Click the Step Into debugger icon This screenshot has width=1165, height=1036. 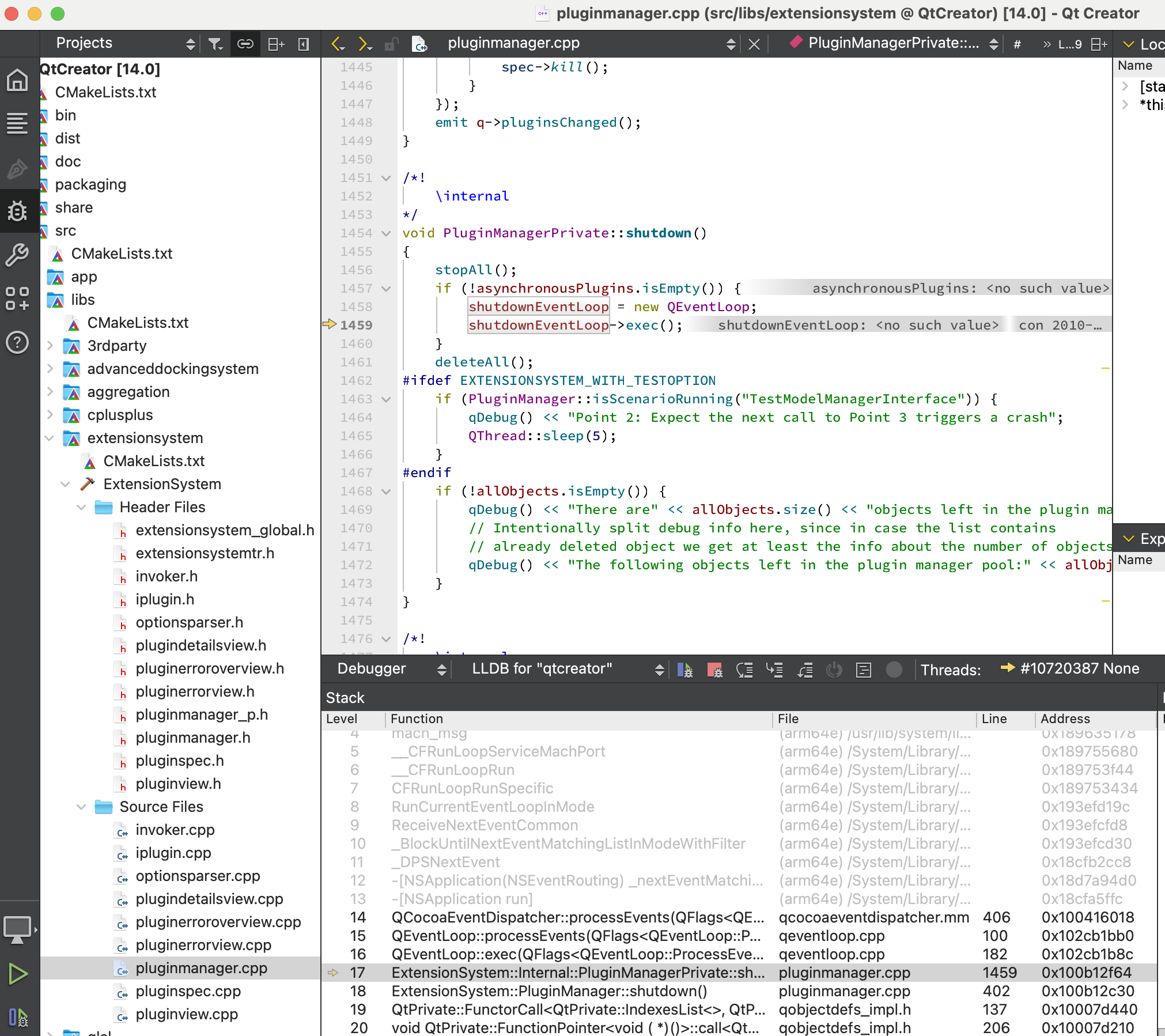pyautogui.click(x=774, y=670)
